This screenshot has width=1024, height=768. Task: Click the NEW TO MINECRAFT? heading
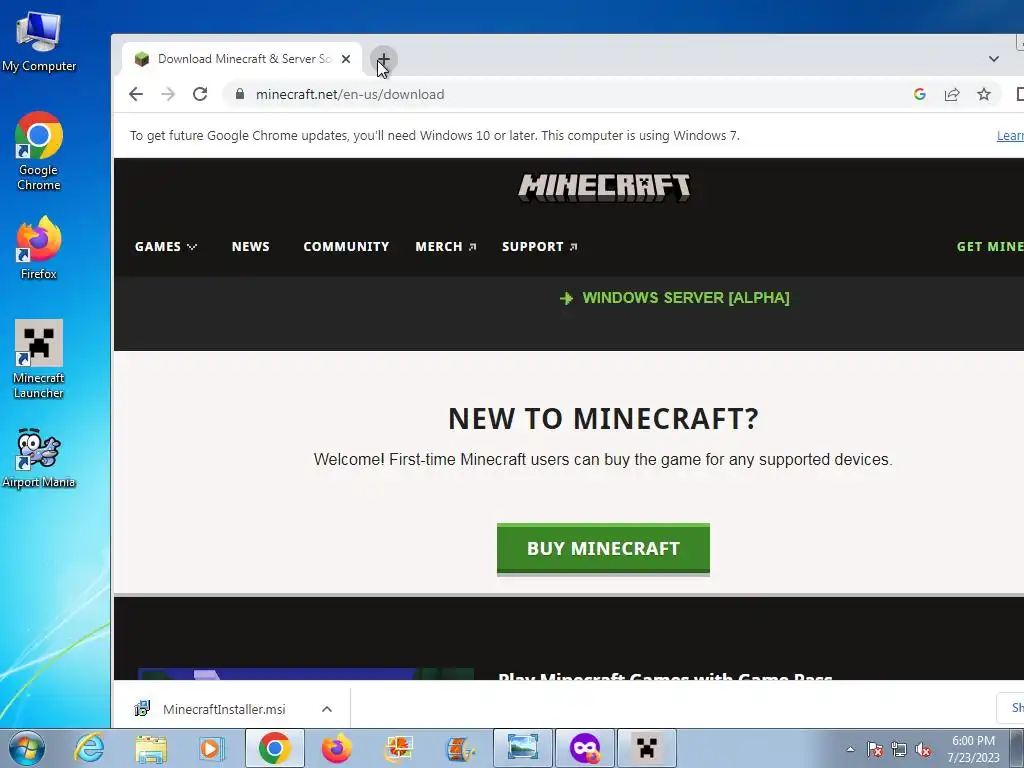(x=603, y=419)
